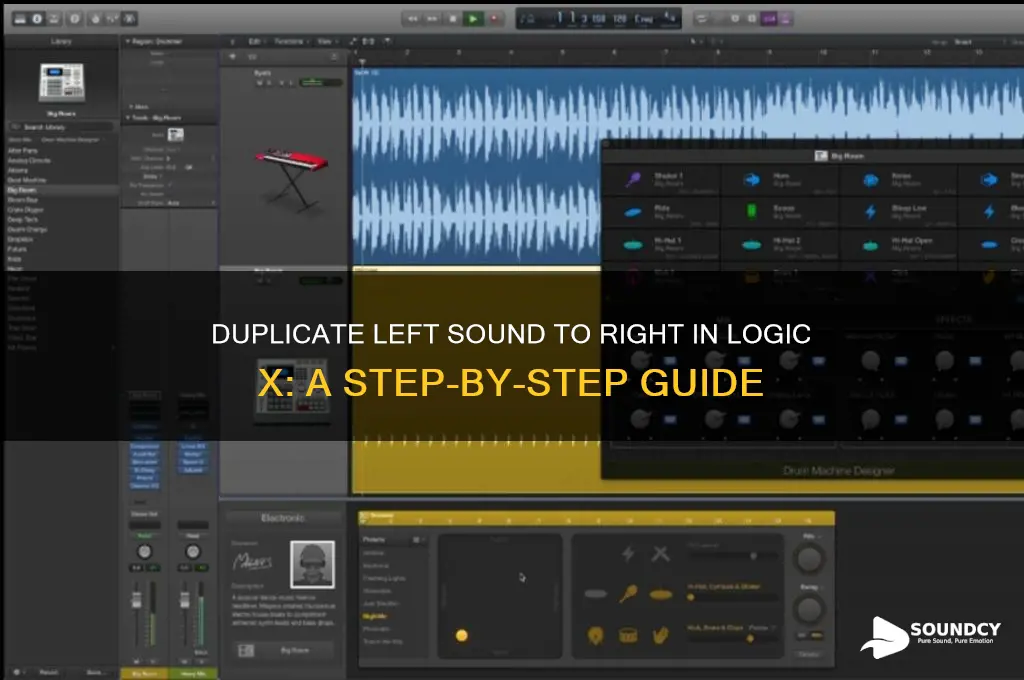The height and width of the screenshot is (680, 1024).
Task: Open the View menu in the tracks area
Action: point(326,41)
